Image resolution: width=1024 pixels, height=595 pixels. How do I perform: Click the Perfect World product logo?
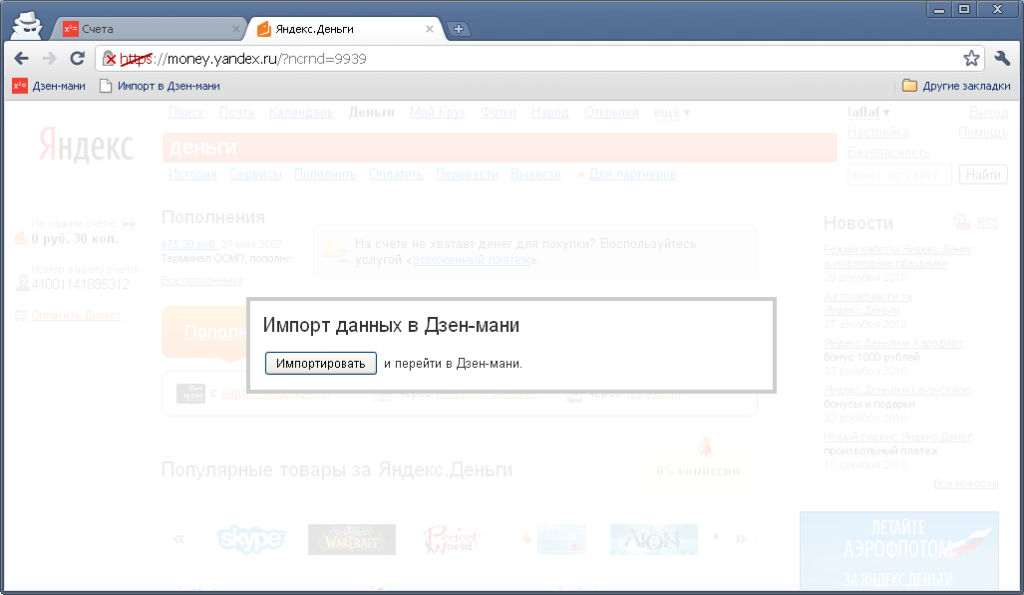click(x=451, y=539)
